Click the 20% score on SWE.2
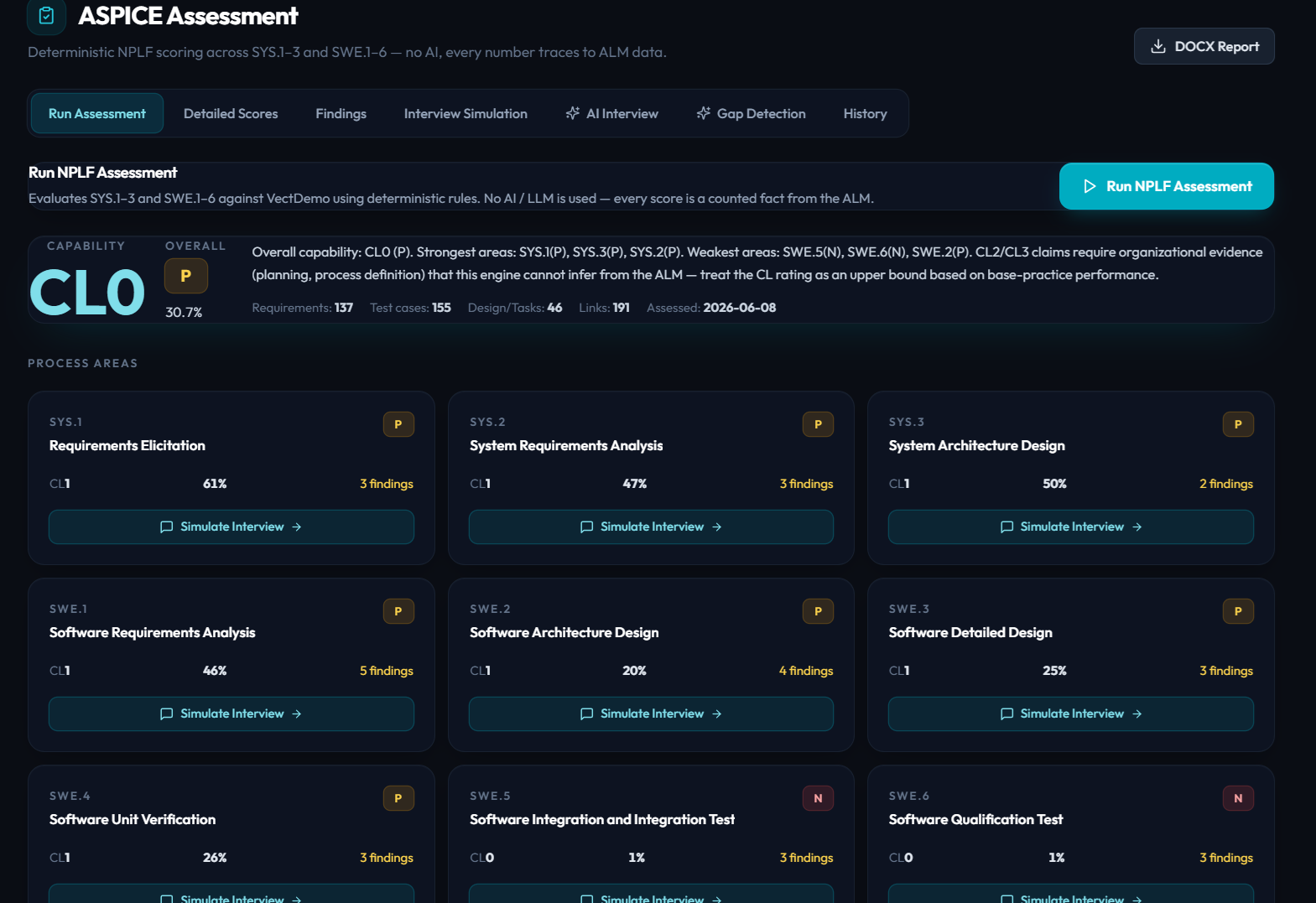 [x=635, y=671]
